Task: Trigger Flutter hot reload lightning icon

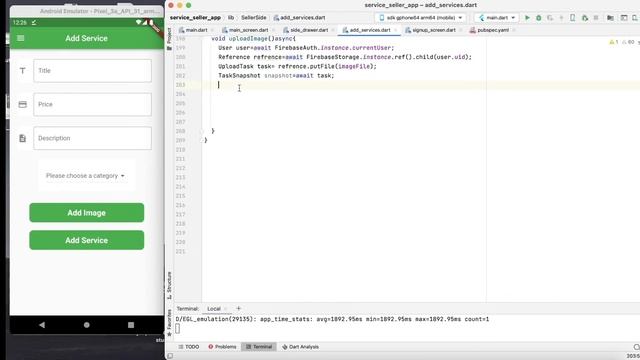Action: point(561,18)
